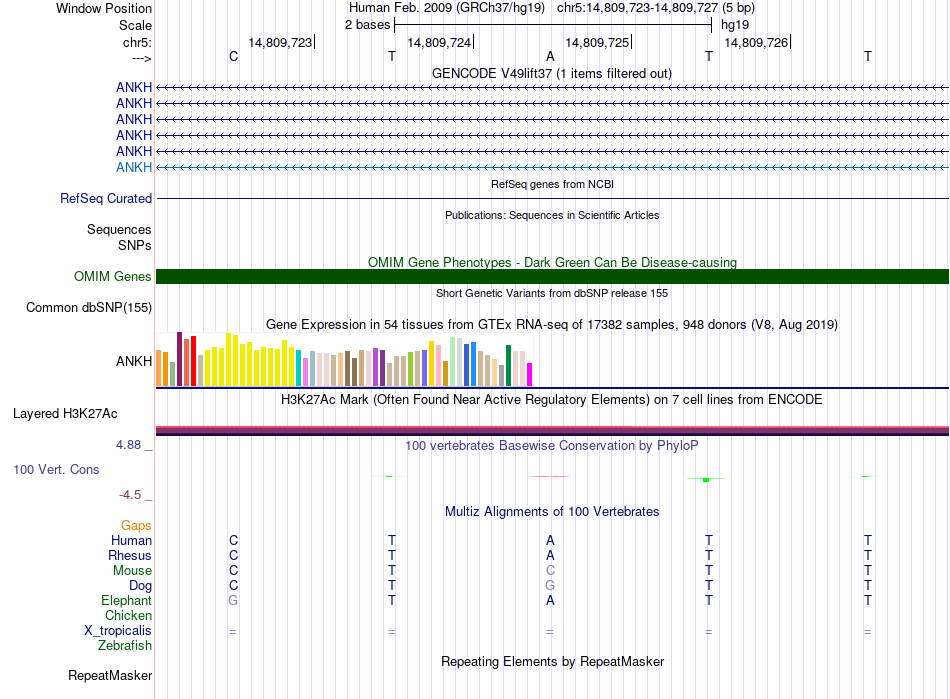The width and height of the screenshot is (950, 699).
Task: Click the SNPs track label
Action: tap(135, 245)
